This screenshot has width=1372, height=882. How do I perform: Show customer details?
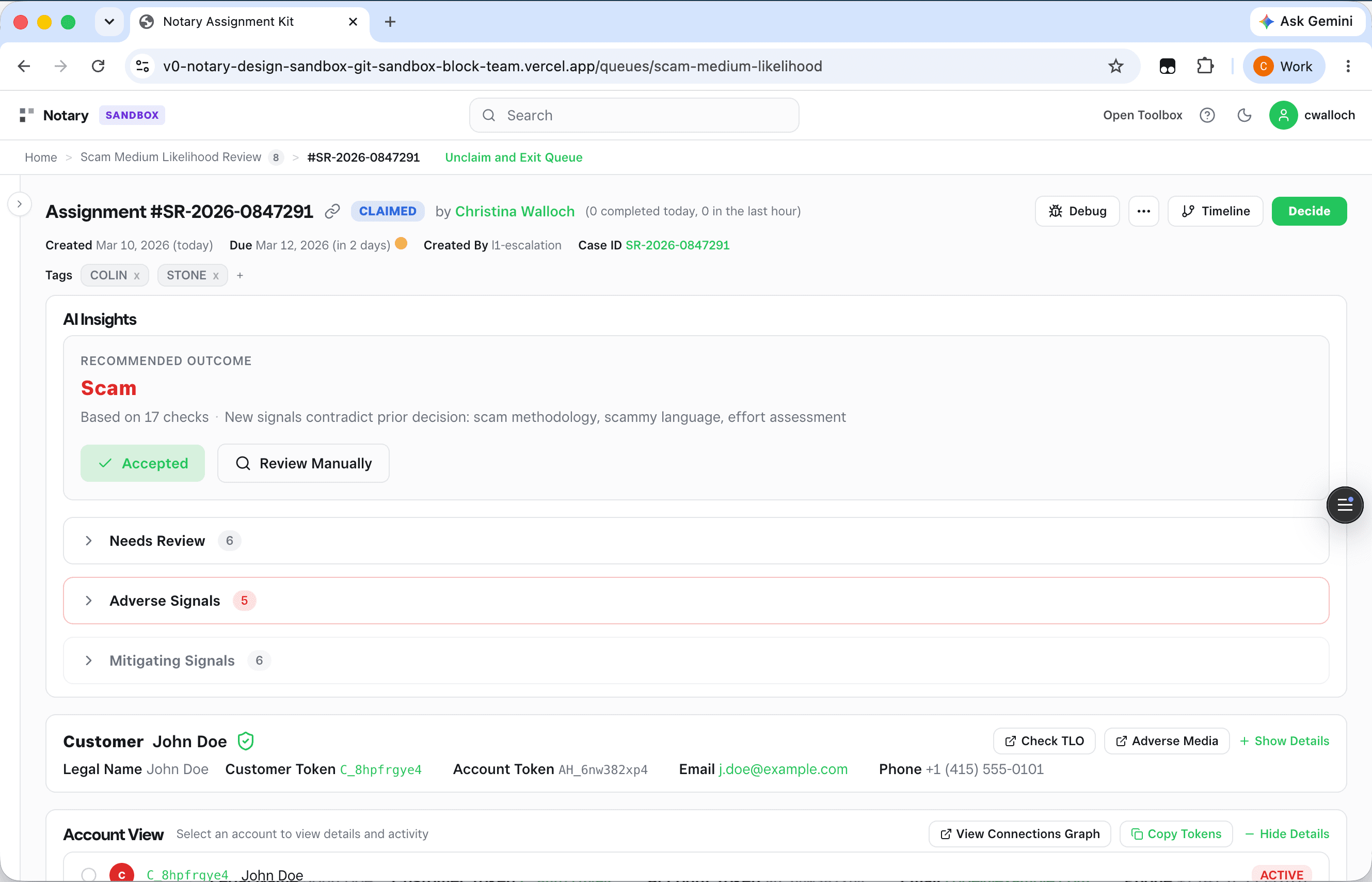click(x=1284, y=741)
